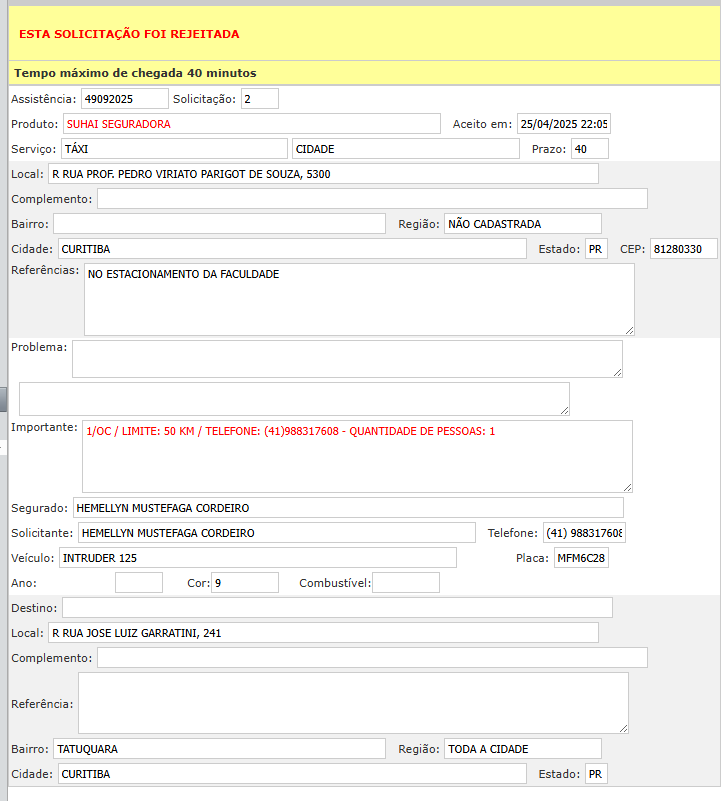Click the Telefone field
The image size is (724, 801).
[584, 533]
